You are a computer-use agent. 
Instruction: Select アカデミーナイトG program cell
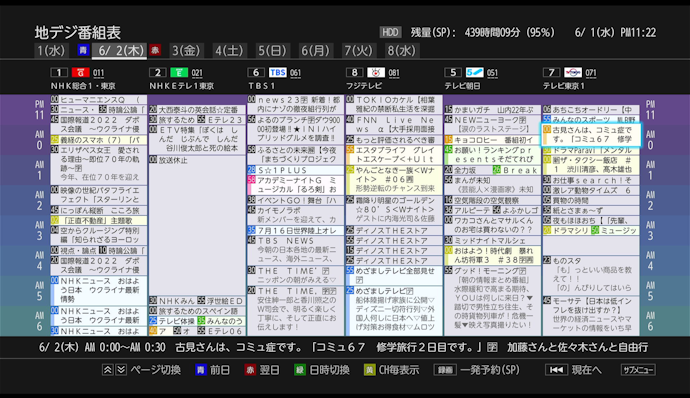[295, 185]
